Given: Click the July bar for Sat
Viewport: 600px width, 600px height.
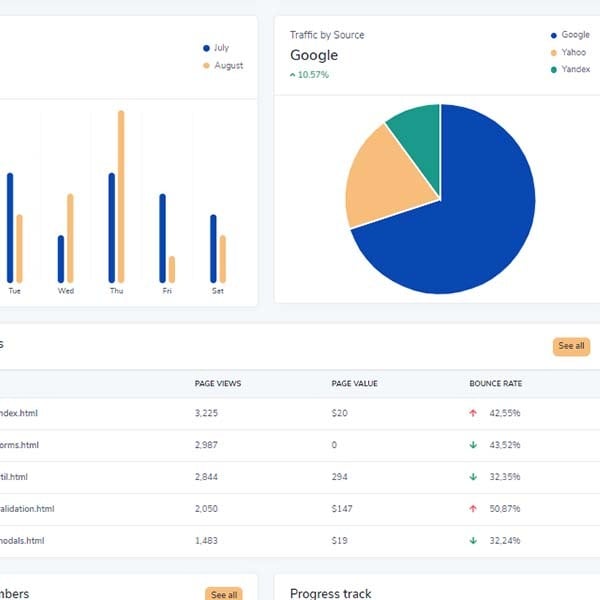Looking at the screenshot, I should tap(213, 249).
